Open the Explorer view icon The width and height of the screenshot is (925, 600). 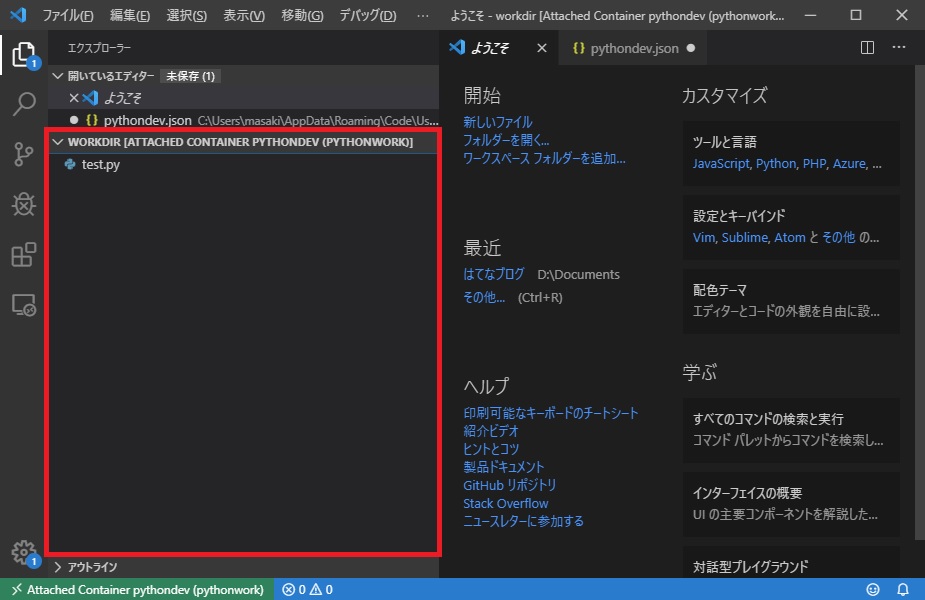click(x=24, y=57)
